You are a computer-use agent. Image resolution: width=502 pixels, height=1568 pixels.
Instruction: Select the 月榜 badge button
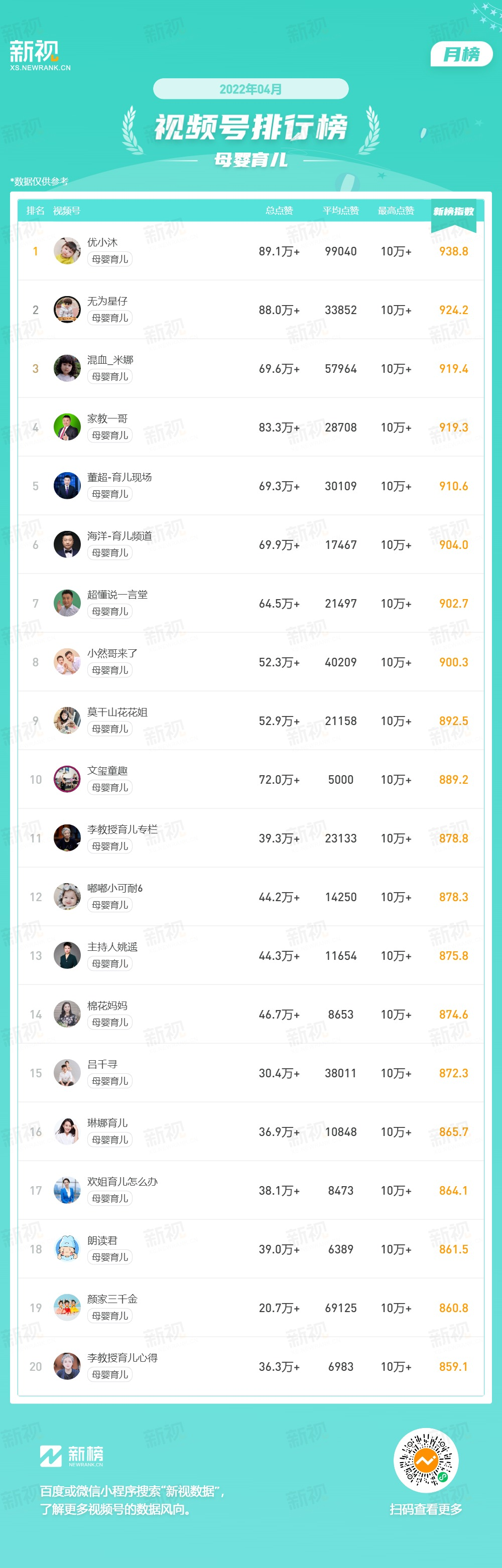click(461, 54)
